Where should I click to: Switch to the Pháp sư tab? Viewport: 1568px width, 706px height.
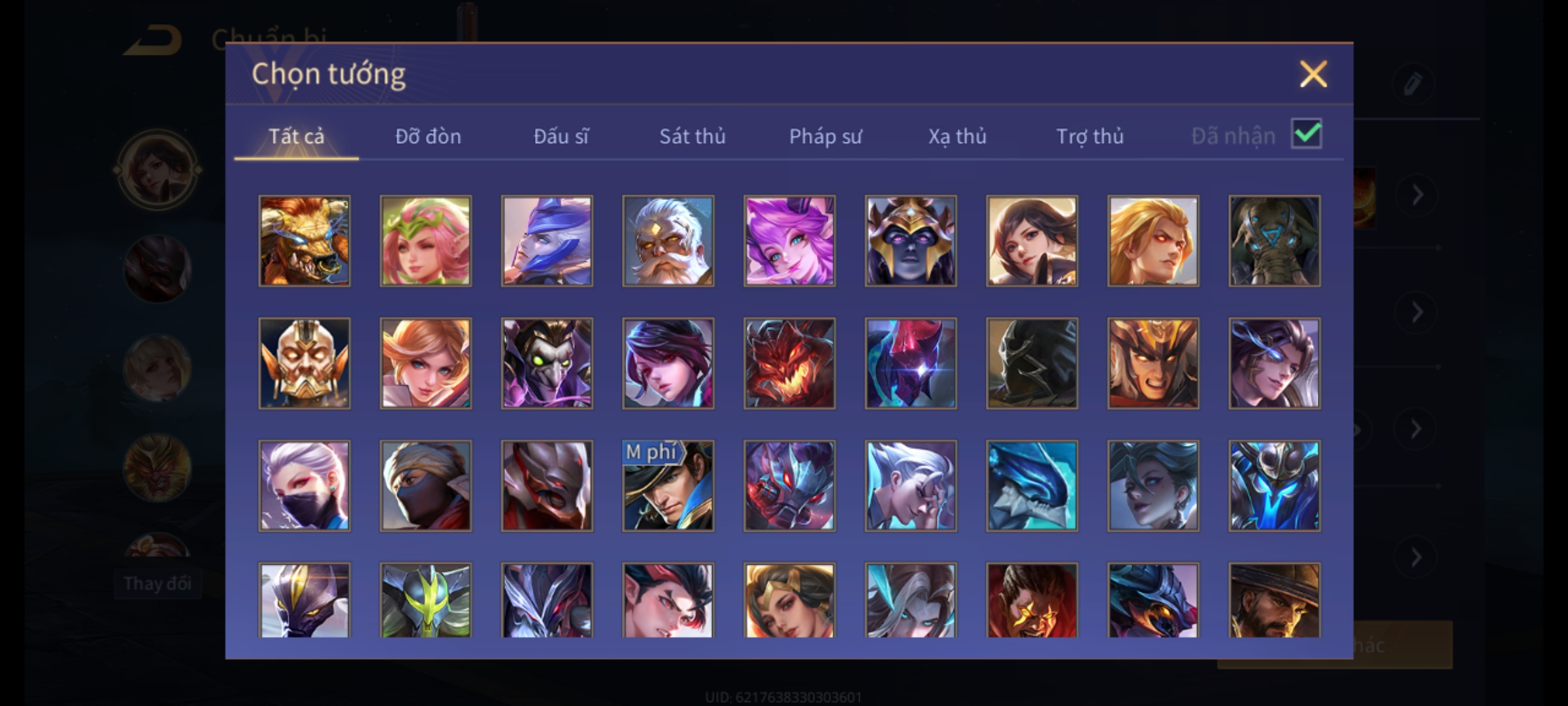(x=826, y=136)
